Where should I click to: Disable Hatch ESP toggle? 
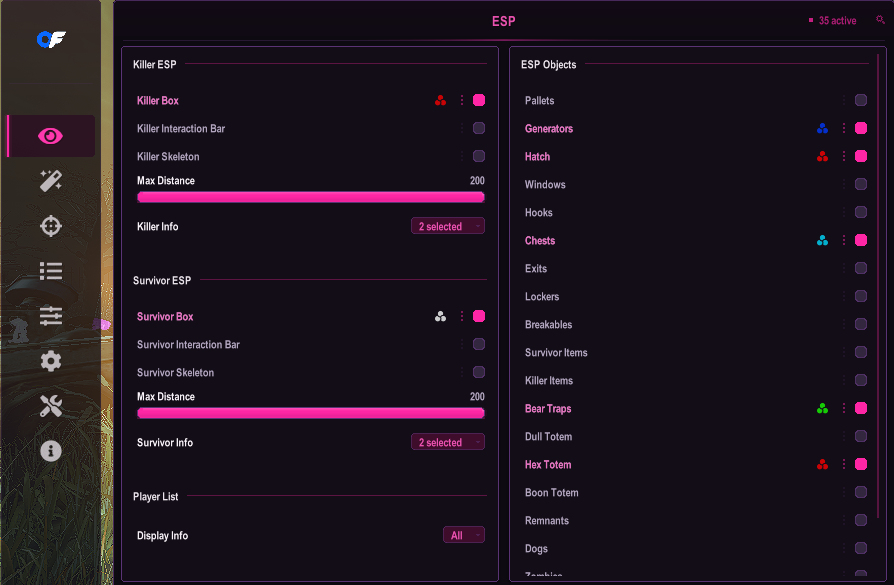[861, 156]
